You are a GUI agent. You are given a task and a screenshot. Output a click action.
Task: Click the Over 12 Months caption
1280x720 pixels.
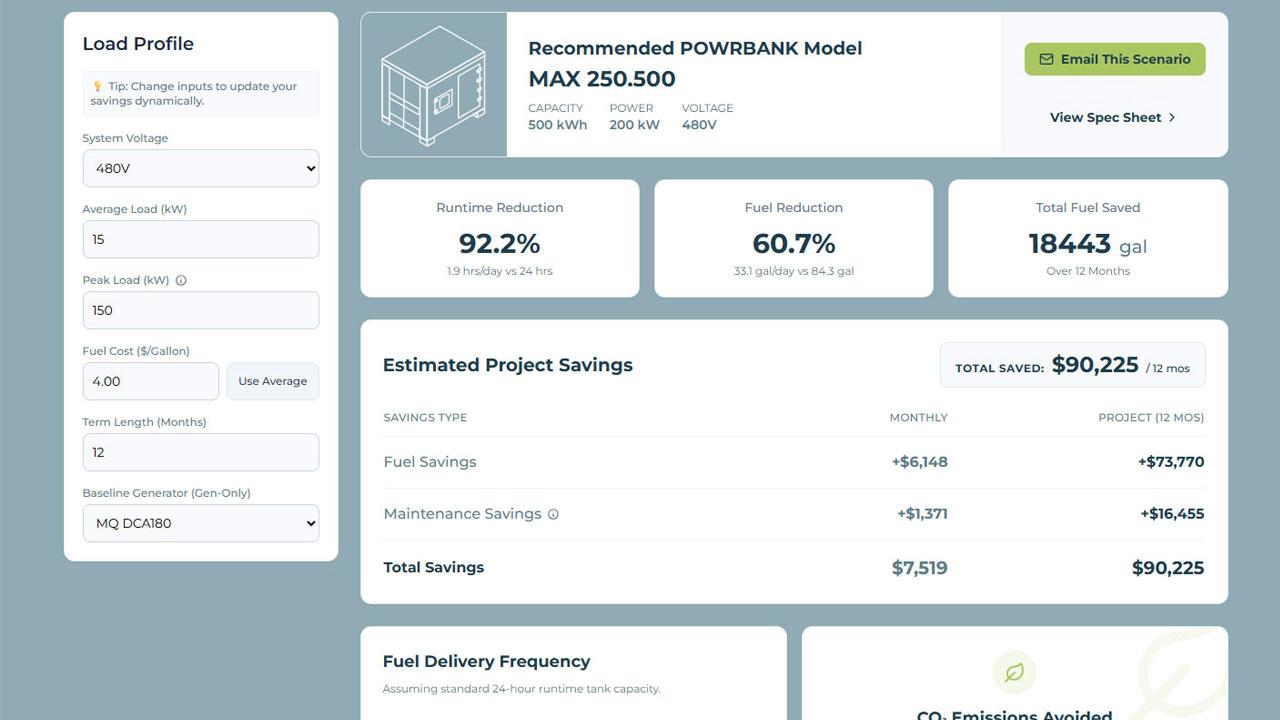tap(1088, 271)
